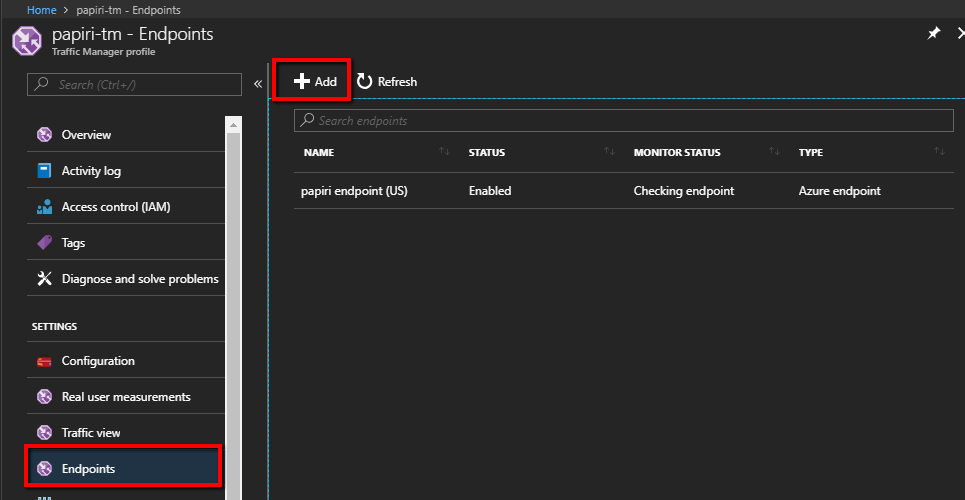Screen dimensions: 965x500
Task: Click sort arrows beside STATUS column
Action: pyautogui.click(x=609, y=151)
